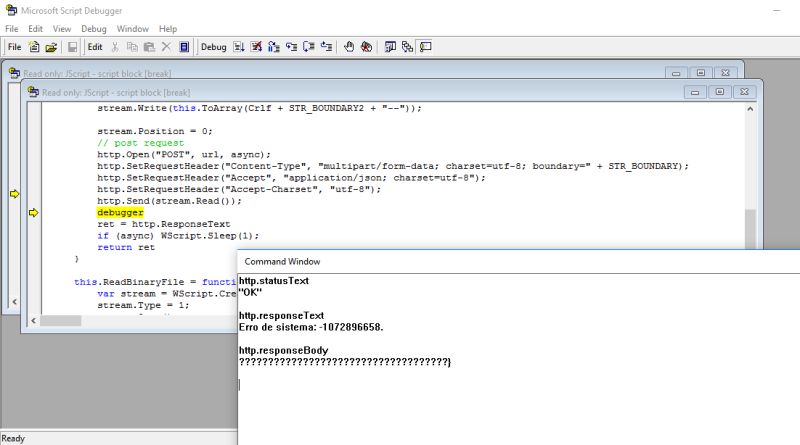Click yellow arrow in front window margin
The height and width of the screenshot is (445, 800).
click(x=34, y=213)
